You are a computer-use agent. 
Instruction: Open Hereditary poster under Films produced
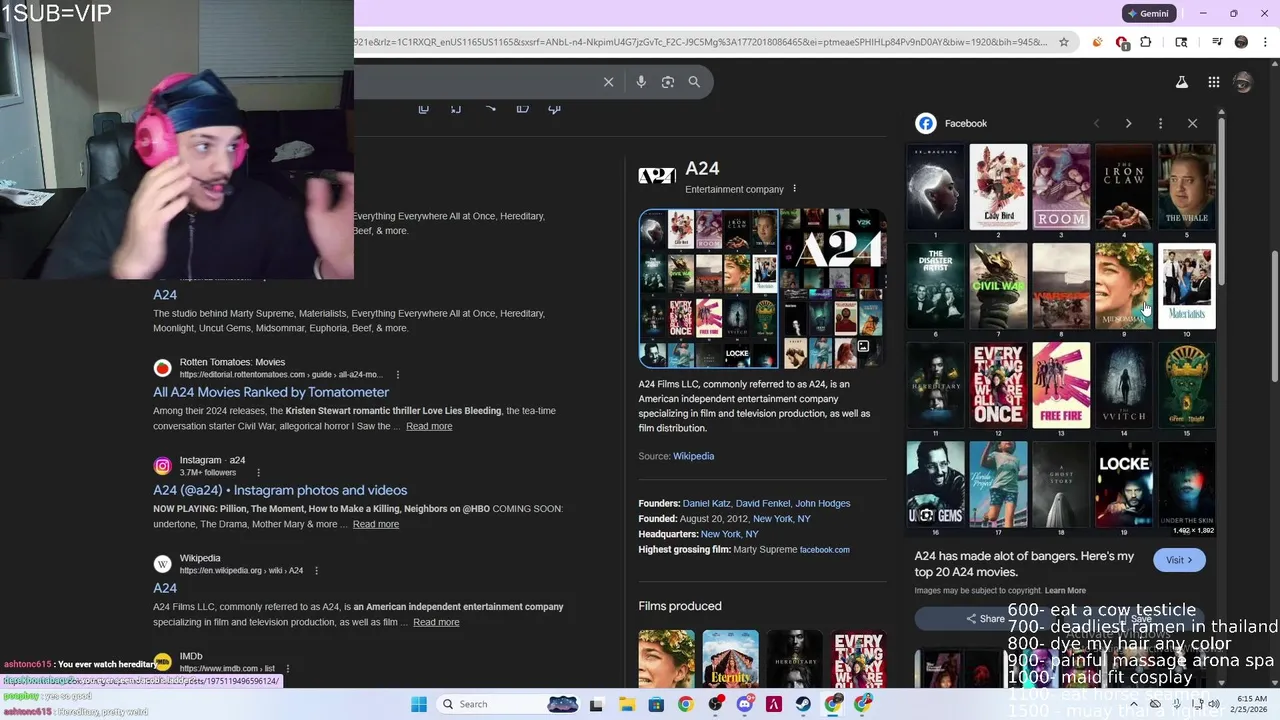[x=794, y=658]
